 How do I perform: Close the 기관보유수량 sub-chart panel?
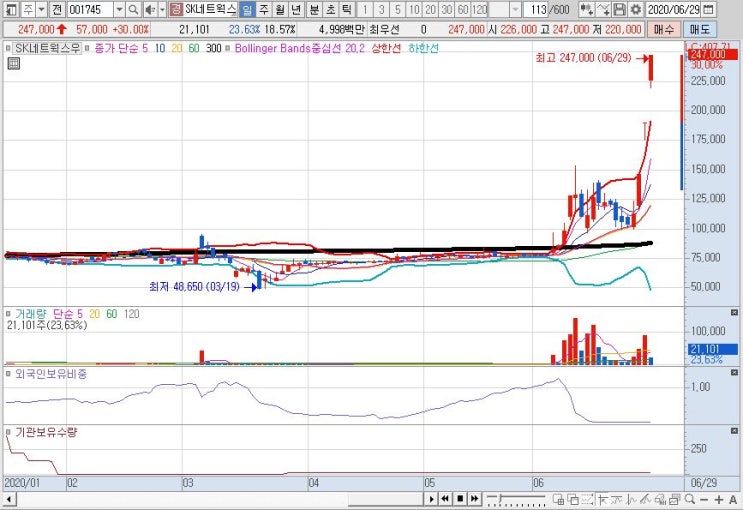click(x=734, y=431)
